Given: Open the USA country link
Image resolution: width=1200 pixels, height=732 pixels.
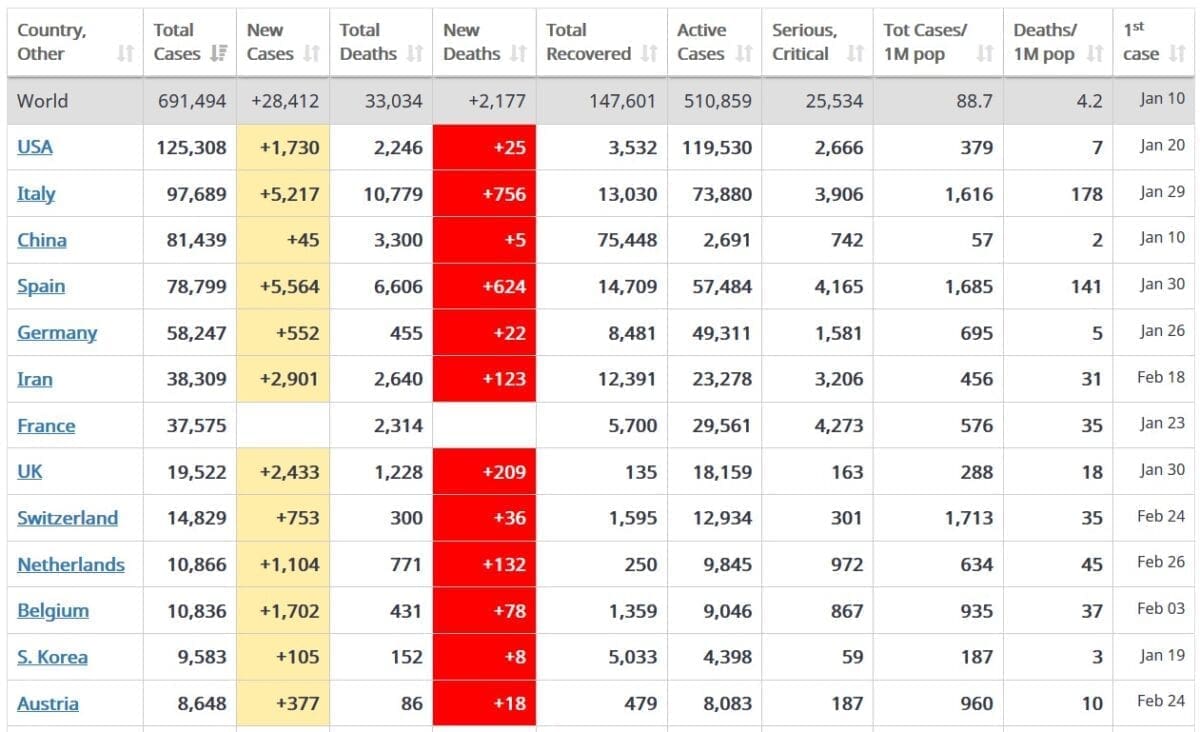Looking at the screenshot, I should click(x=35, y=147).
